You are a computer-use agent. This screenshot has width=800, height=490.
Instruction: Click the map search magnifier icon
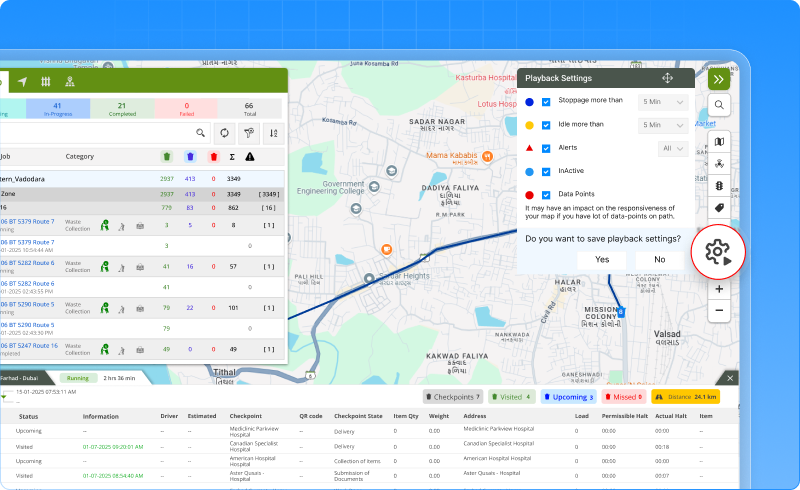pos(719,105)
